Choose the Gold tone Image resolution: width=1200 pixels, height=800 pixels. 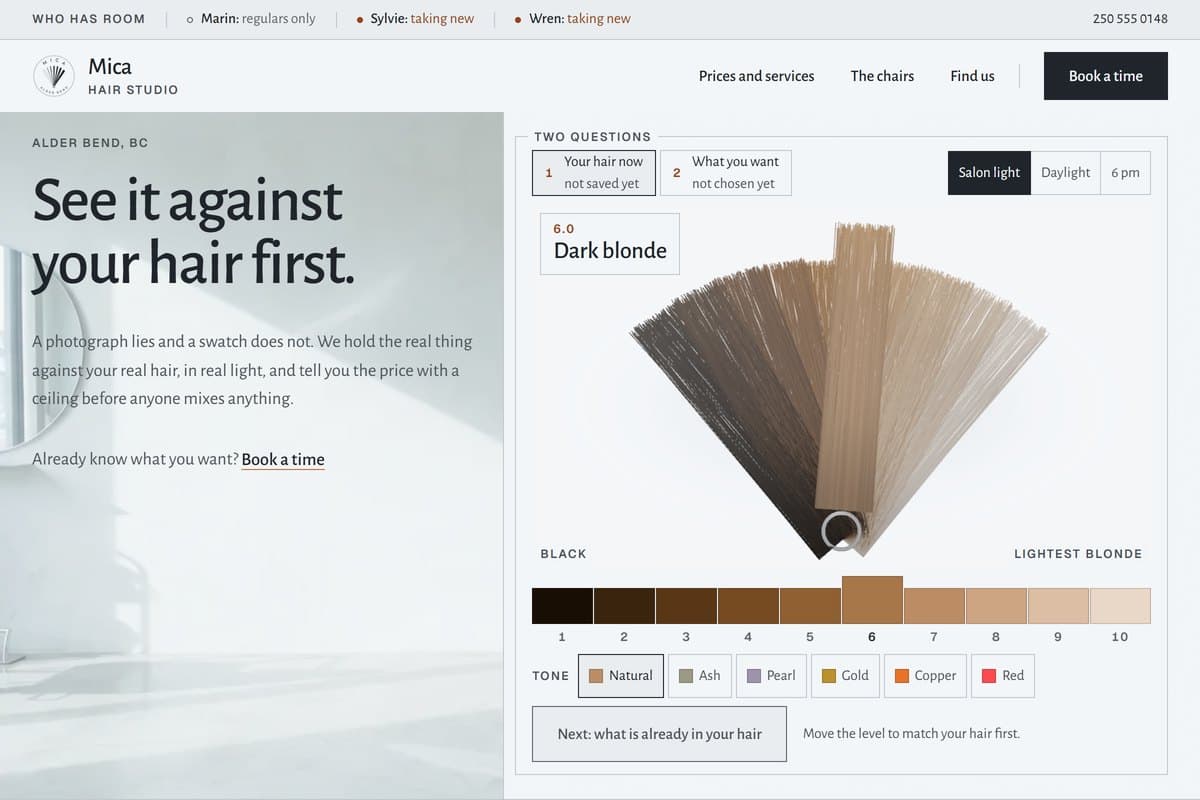coord(846,676)
